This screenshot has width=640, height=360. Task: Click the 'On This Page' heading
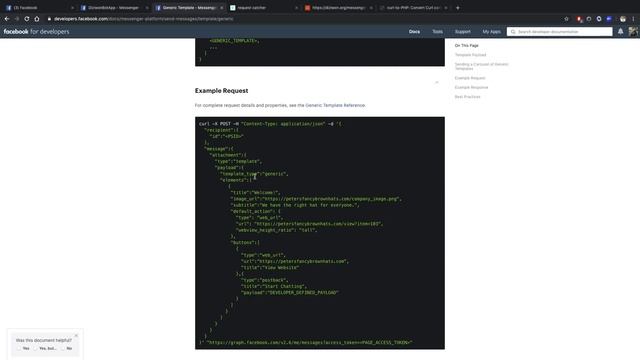[x=467, y=45]
